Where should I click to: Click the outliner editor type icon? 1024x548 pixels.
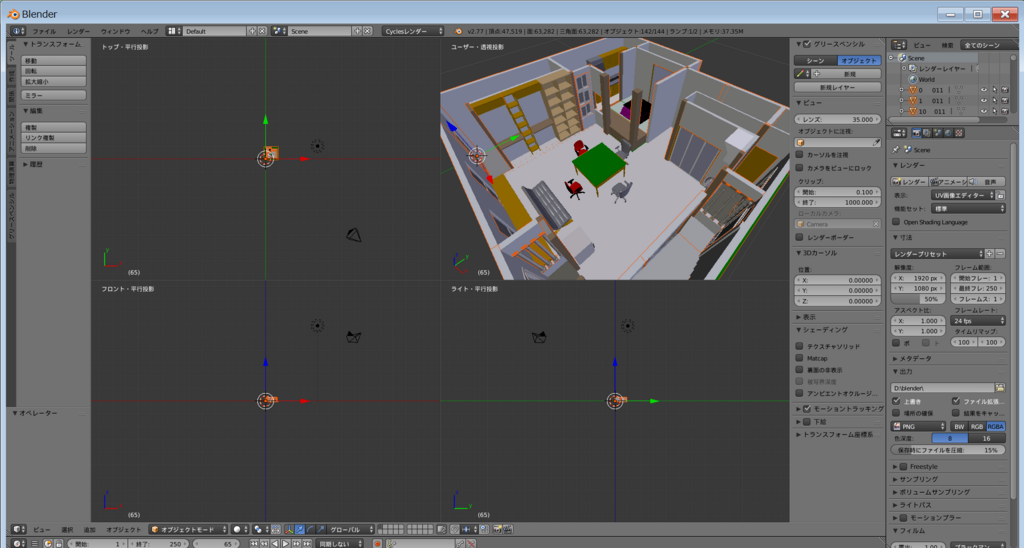click(899, 45)
